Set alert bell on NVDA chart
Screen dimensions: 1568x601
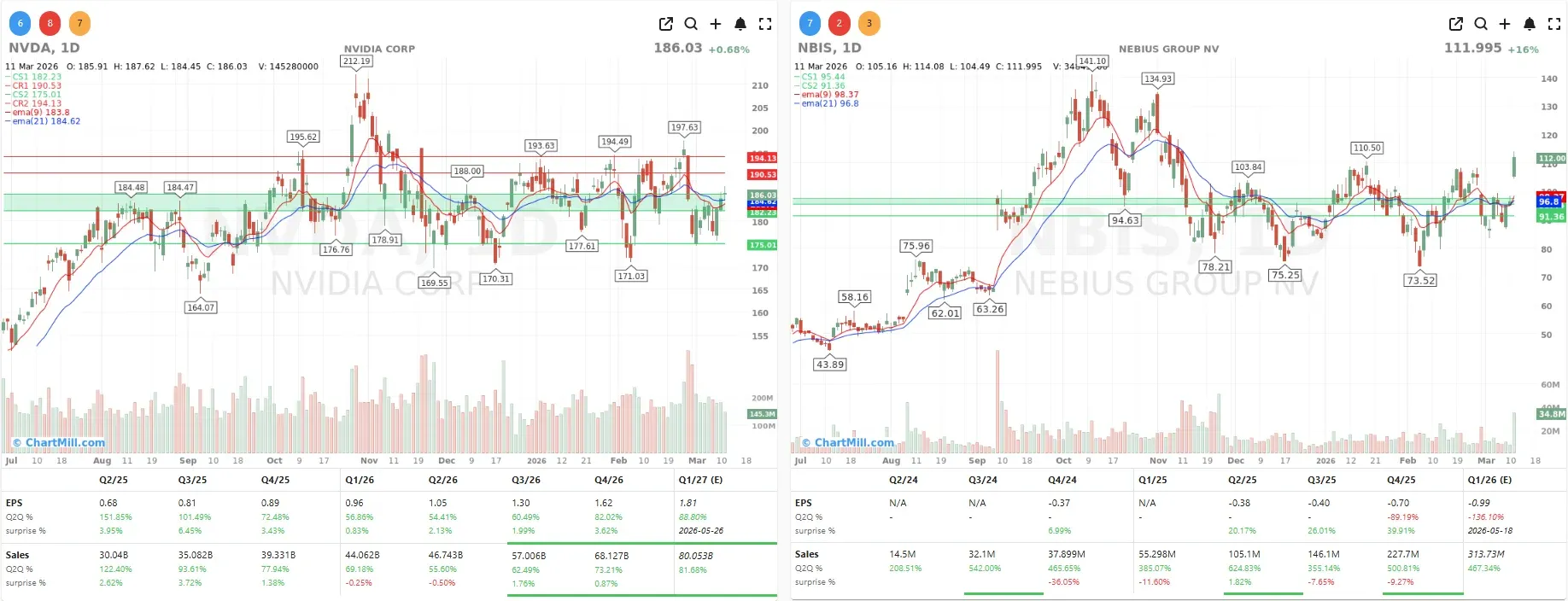tap(740, 24)
